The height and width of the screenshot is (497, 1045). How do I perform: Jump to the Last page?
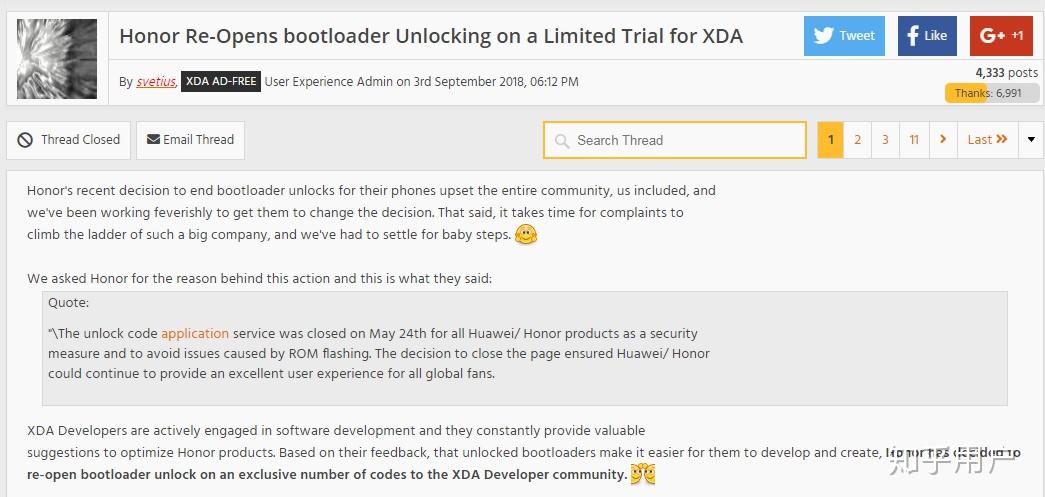tap(987, 140)
